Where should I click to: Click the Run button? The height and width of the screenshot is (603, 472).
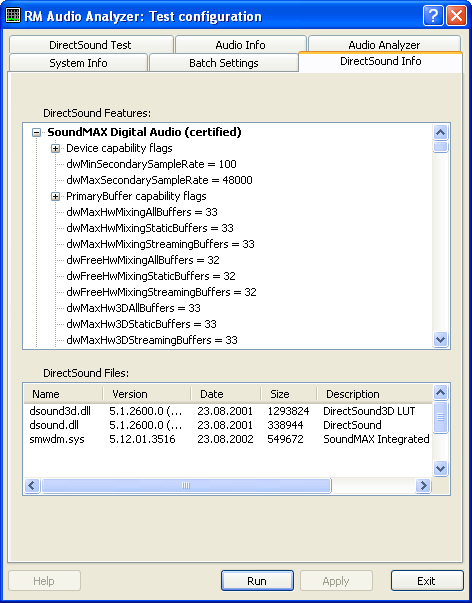257,581
